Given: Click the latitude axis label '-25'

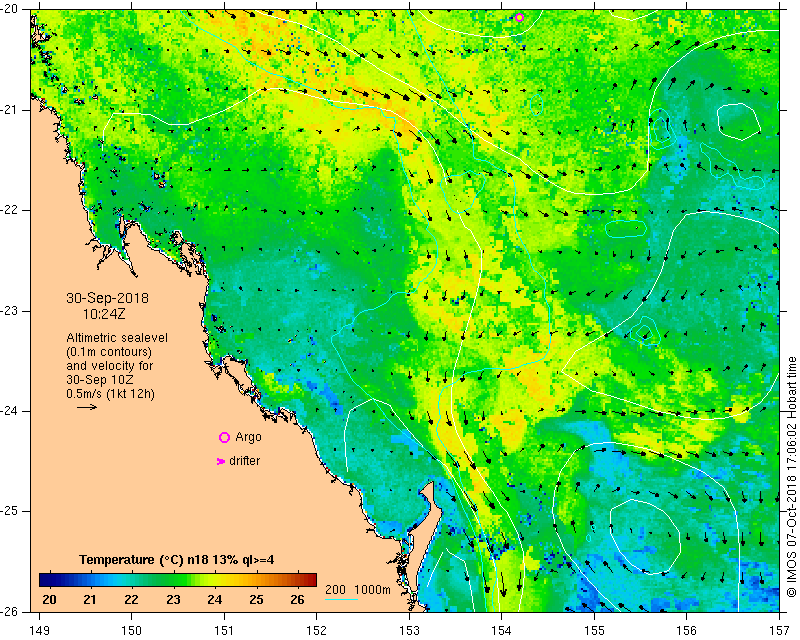Looking at the screenshot, I should 9,511.
